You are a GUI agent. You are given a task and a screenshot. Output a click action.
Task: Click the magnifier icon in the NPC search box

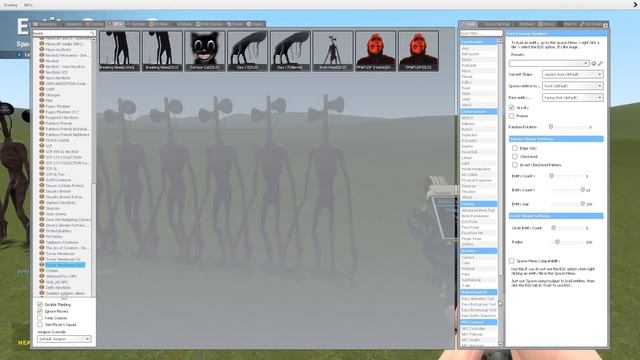92,33
